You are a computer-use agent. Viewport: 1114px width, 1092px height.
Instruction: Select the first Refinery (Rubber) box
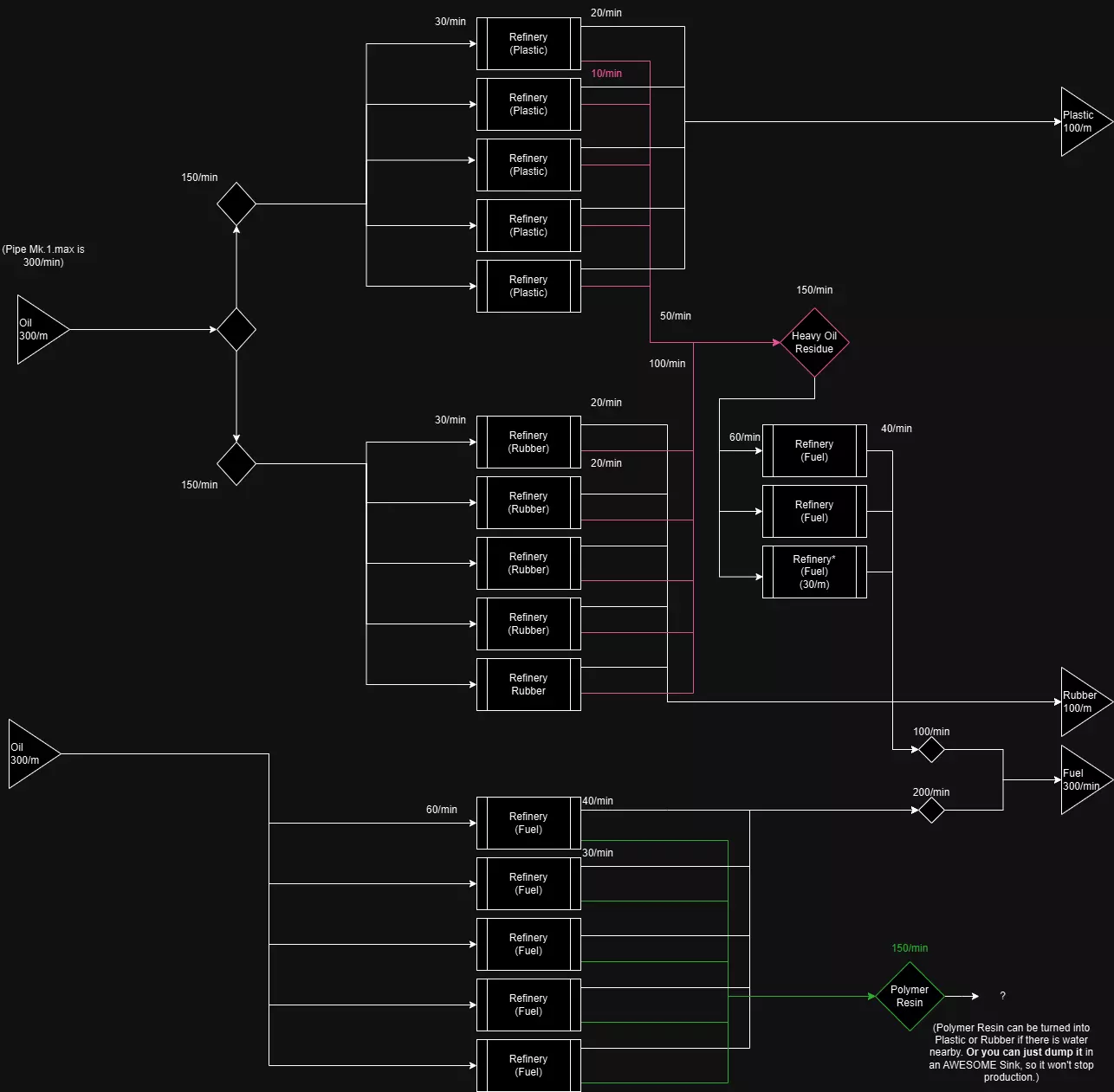tap(528, 442)
